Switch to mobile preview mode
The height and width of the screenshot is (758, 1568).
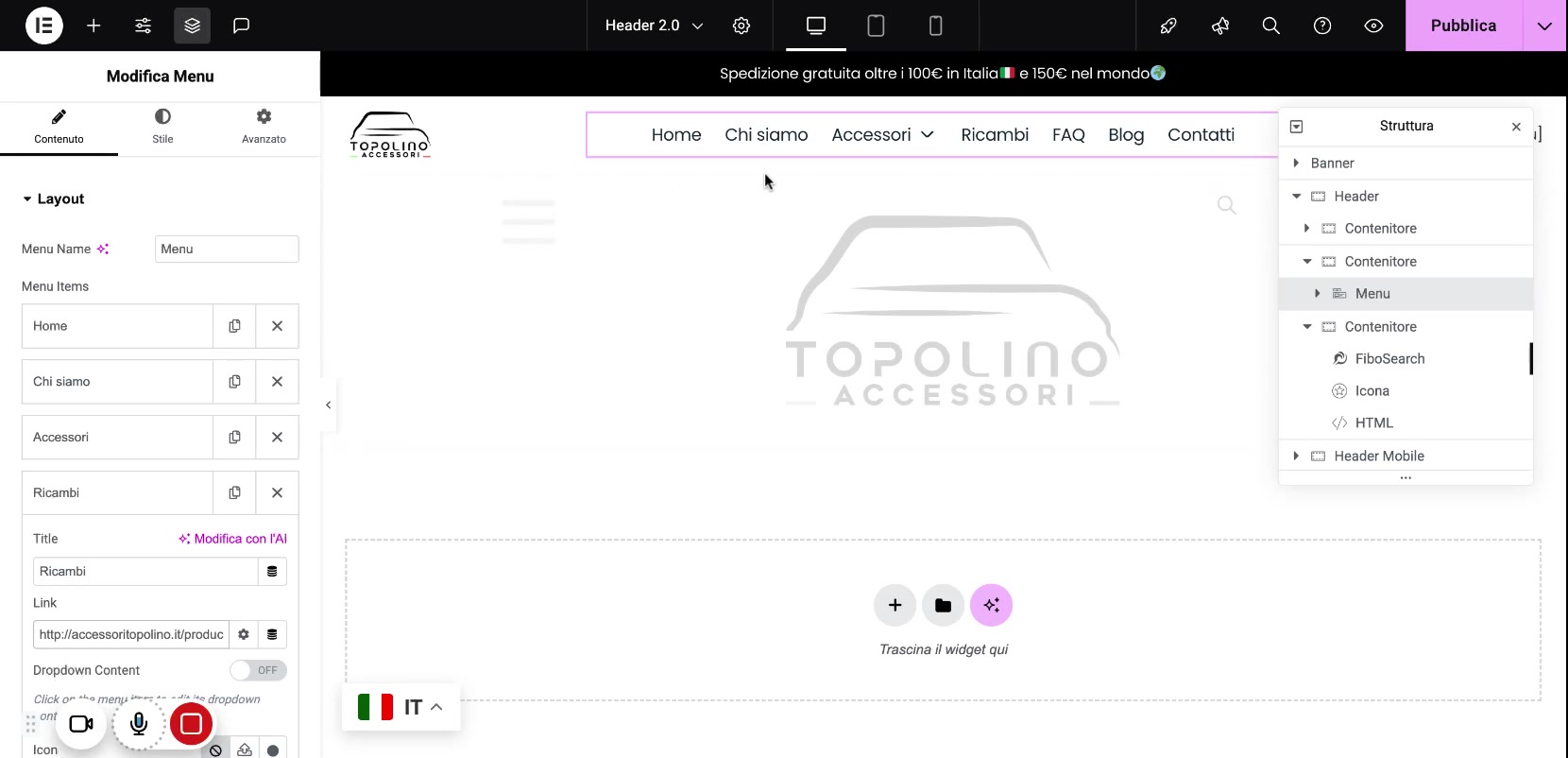pyautogui.click(x=935, y=26)
